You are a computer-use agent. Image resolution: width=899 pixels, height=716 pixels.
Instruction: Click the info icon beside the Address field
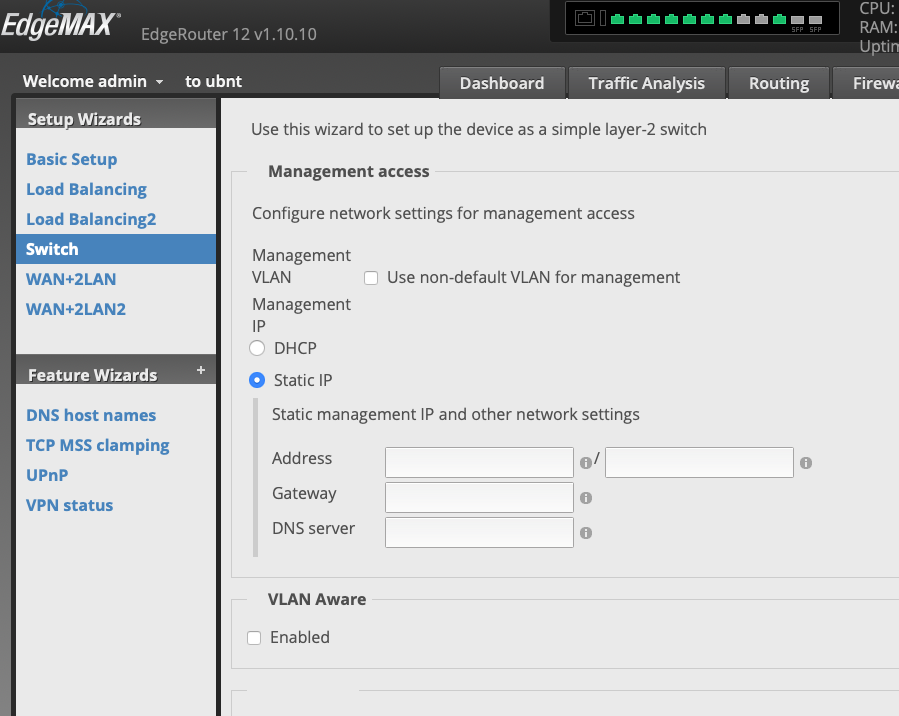click(587, 462)
